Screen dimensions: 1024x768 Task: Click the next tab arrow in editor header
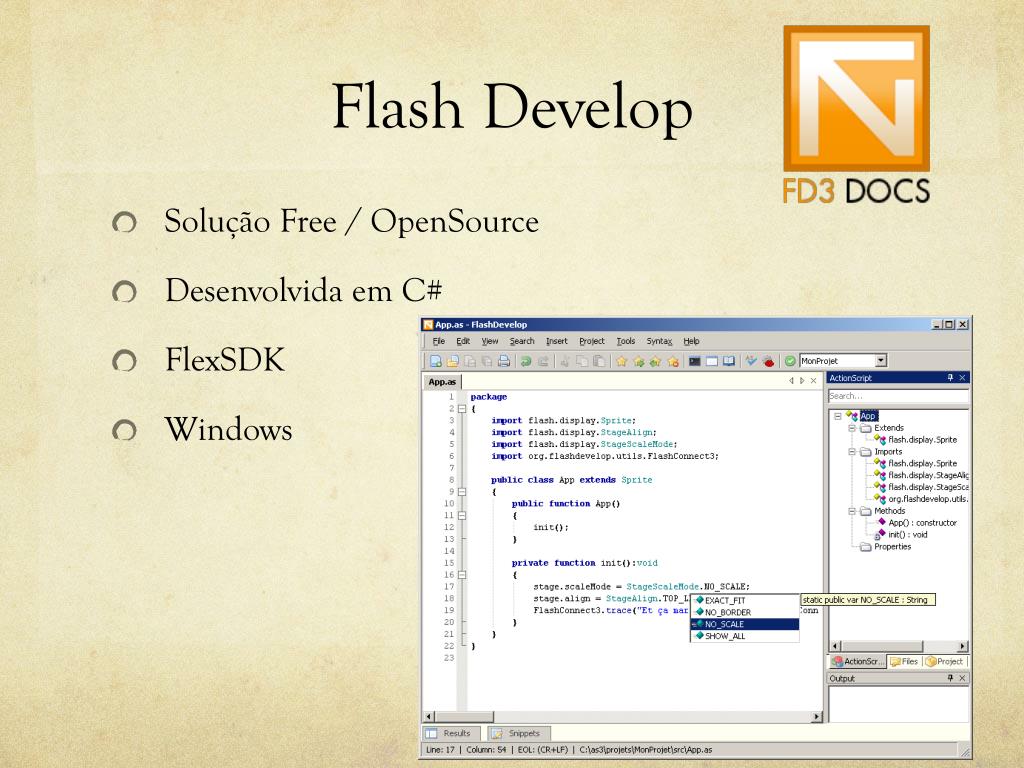pyautogui.click(x=802, y=381)
